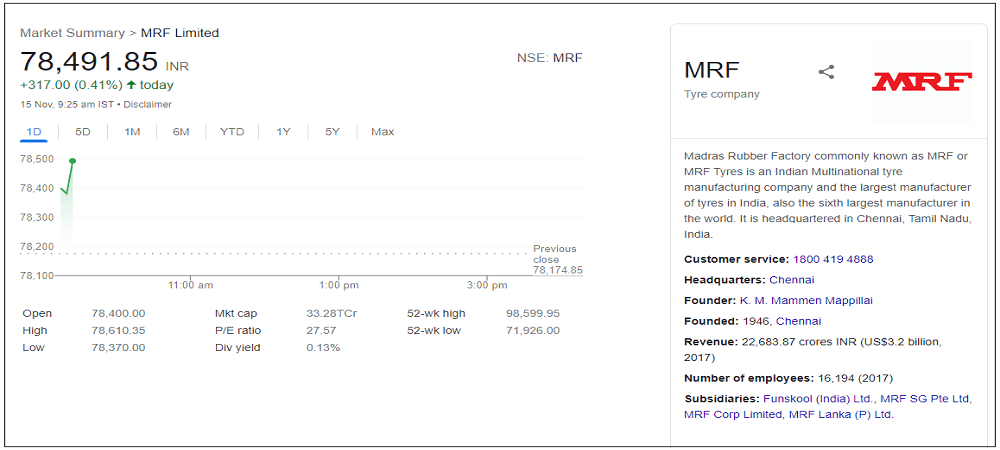Click the NSE: MRF ticker label

point(550,58)
